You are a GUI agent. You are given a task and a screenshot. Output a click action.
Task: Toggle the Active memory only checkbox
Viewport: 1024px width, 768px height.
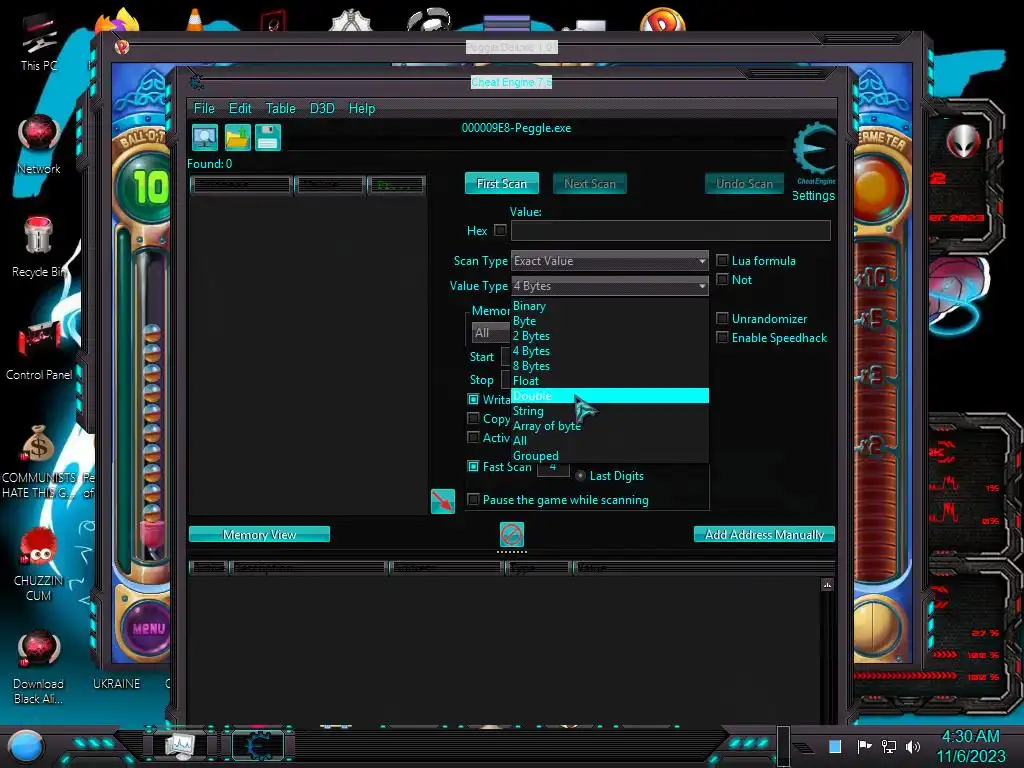pyautogui.click(x=473, y=437)
